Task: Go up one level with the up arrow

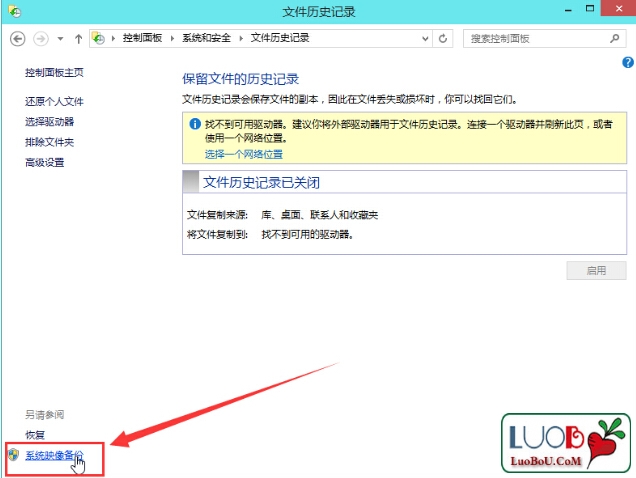Action: tap(78, 39)
